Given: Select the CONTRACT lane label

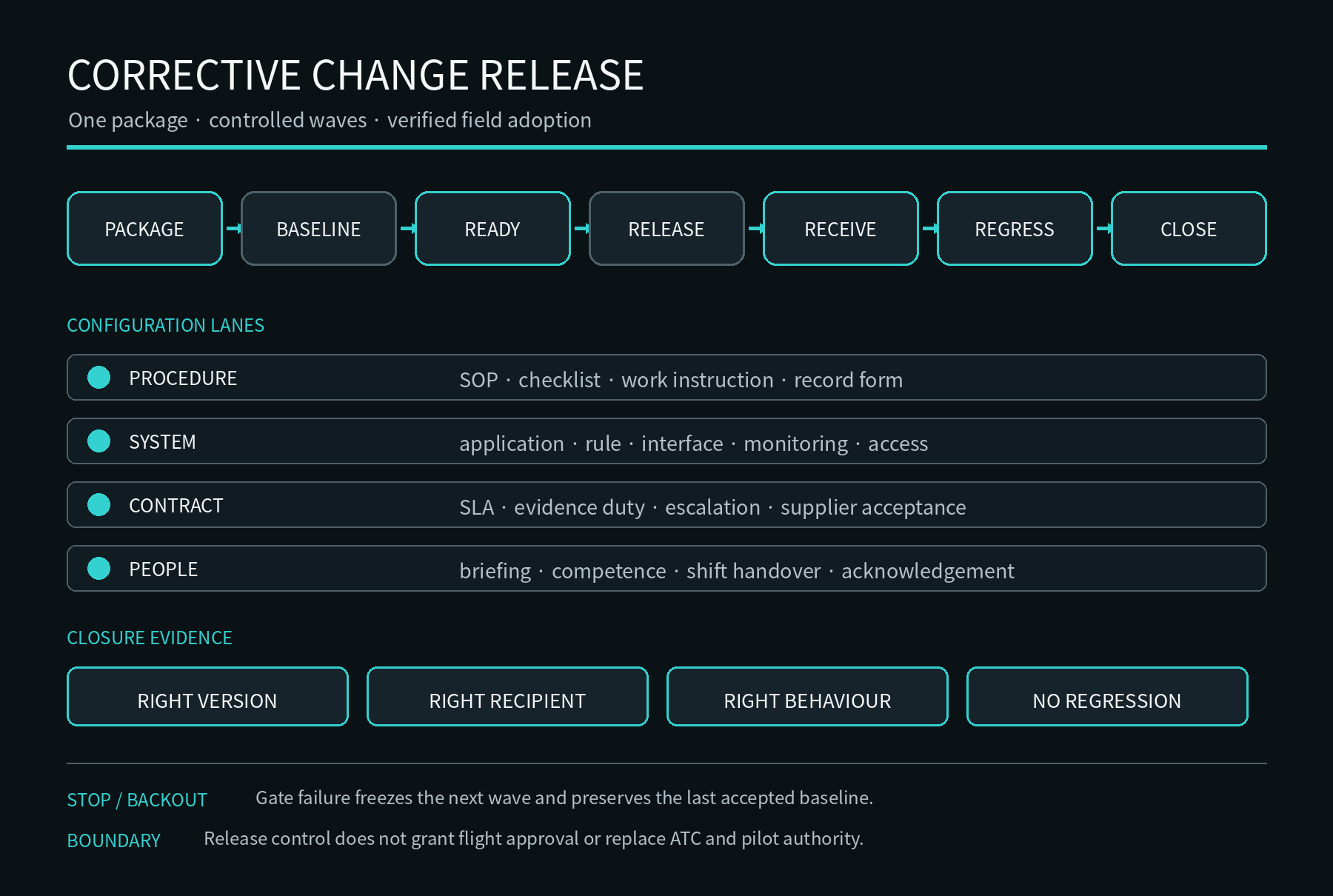Looking at the screenshot, I should tap(176, 506).
